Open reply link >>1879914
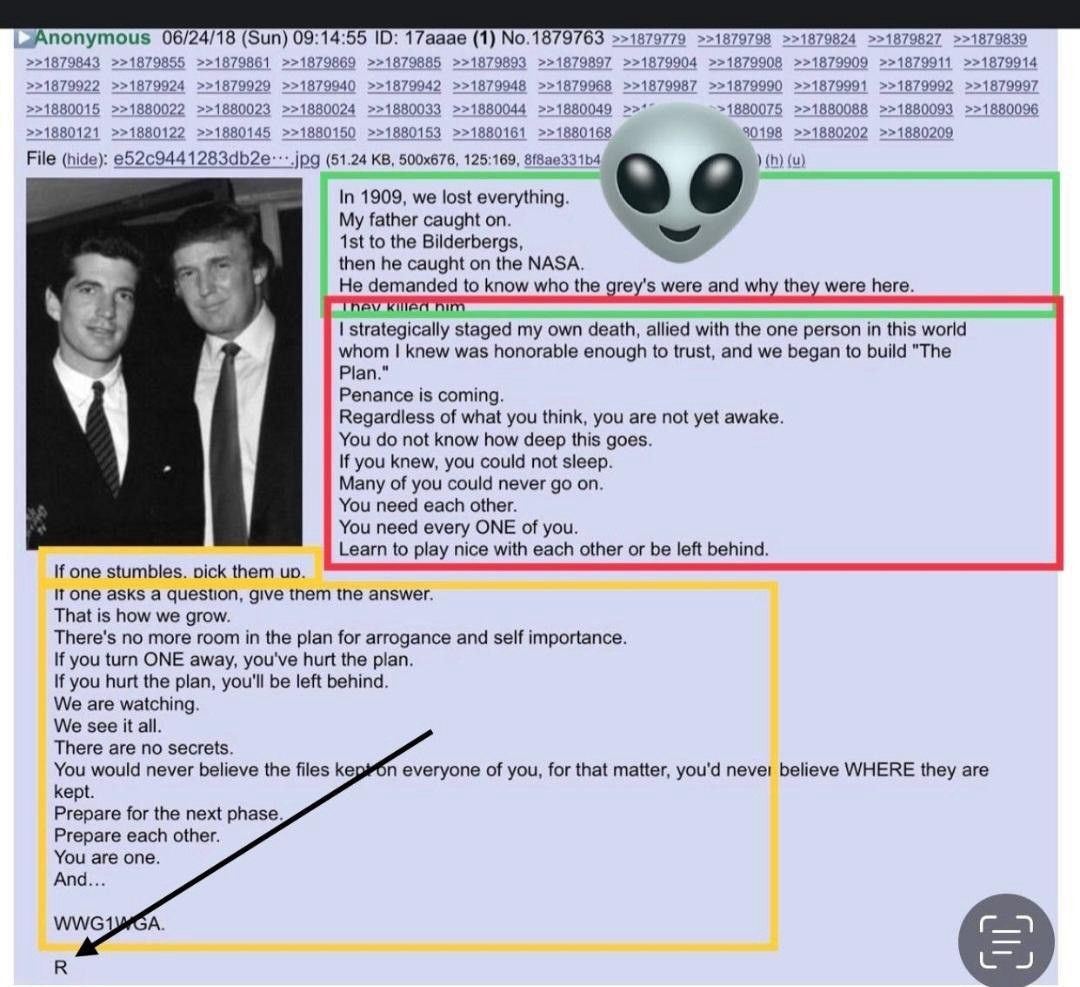The height and width of the screenshot is (987, 1080). point(1000,63)
